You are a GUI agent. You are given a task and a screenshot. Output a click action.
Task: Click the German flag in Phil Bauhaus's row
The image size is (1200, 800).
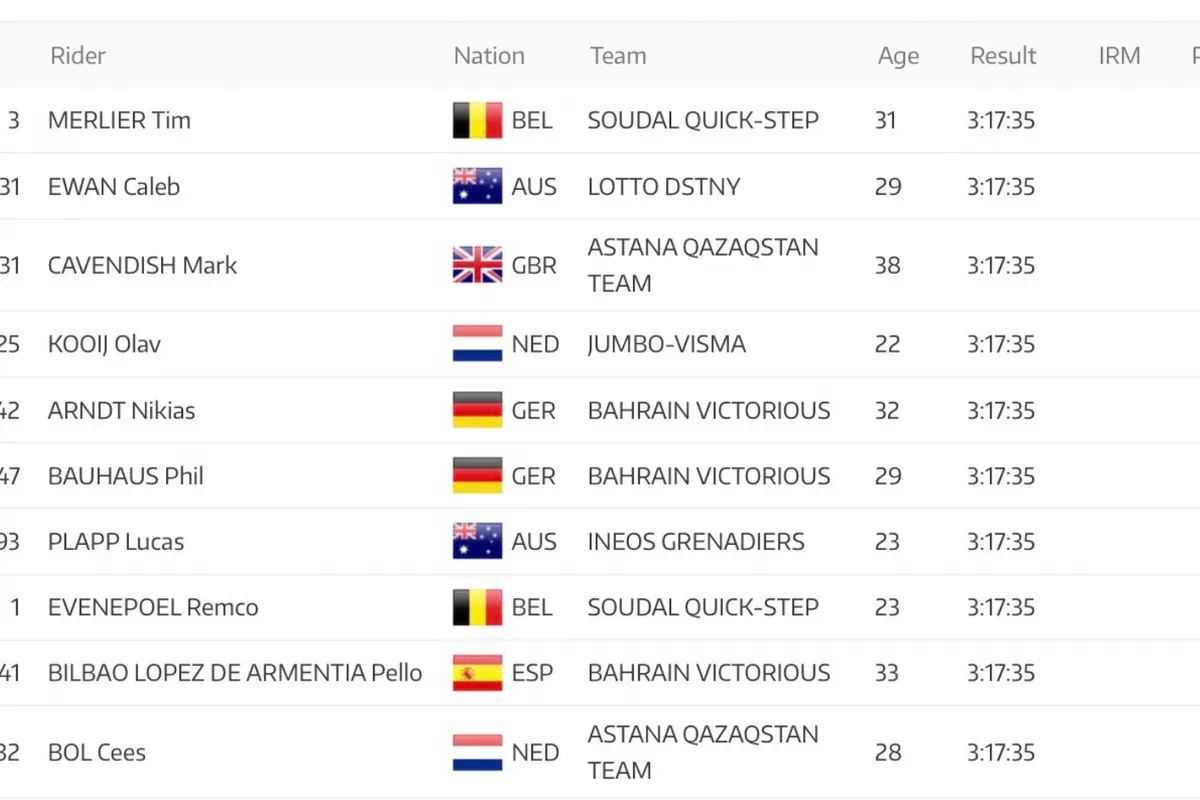coord(477,476)
